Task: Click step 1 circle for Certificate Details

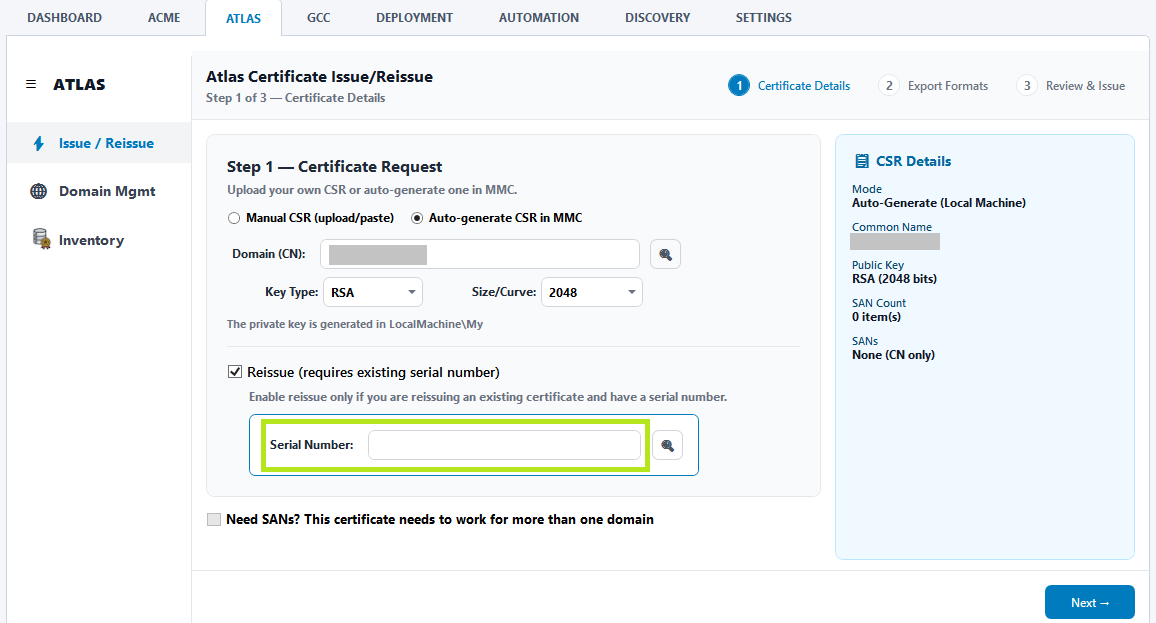Action: point(739,86)
